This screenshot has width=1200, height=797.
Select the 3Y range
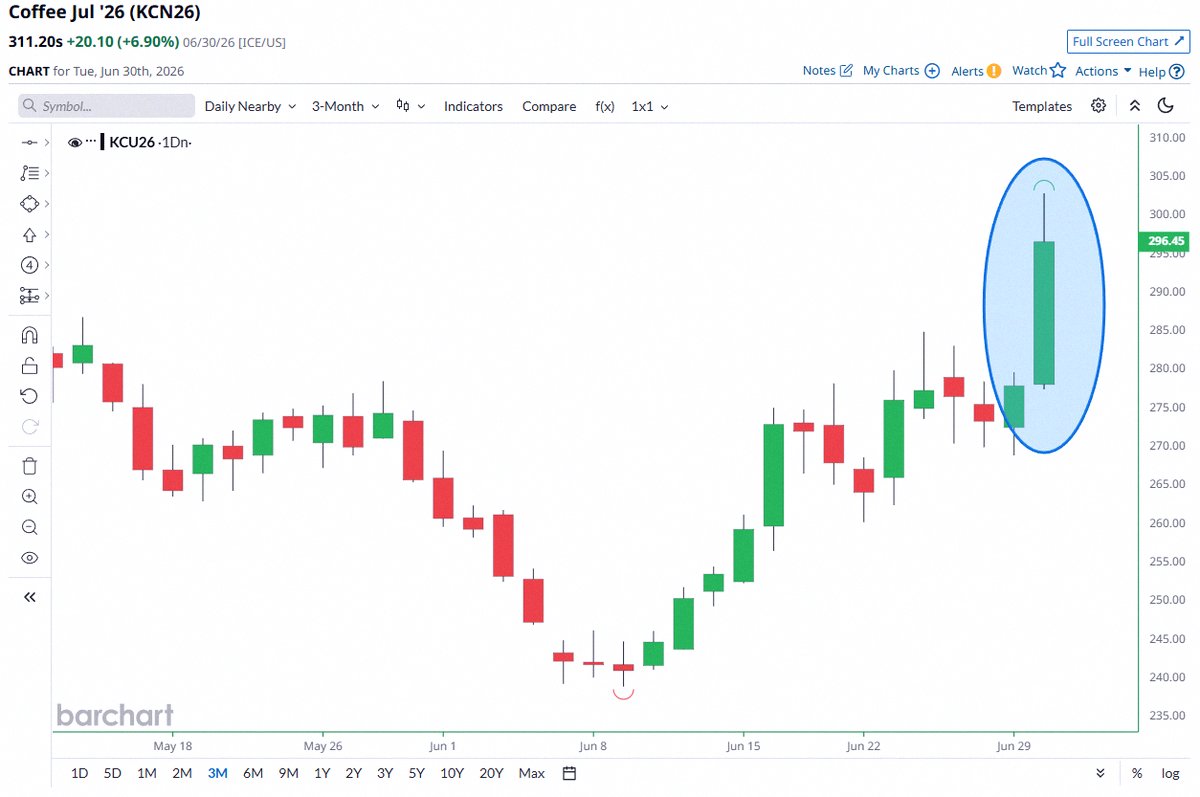[385, 773]
